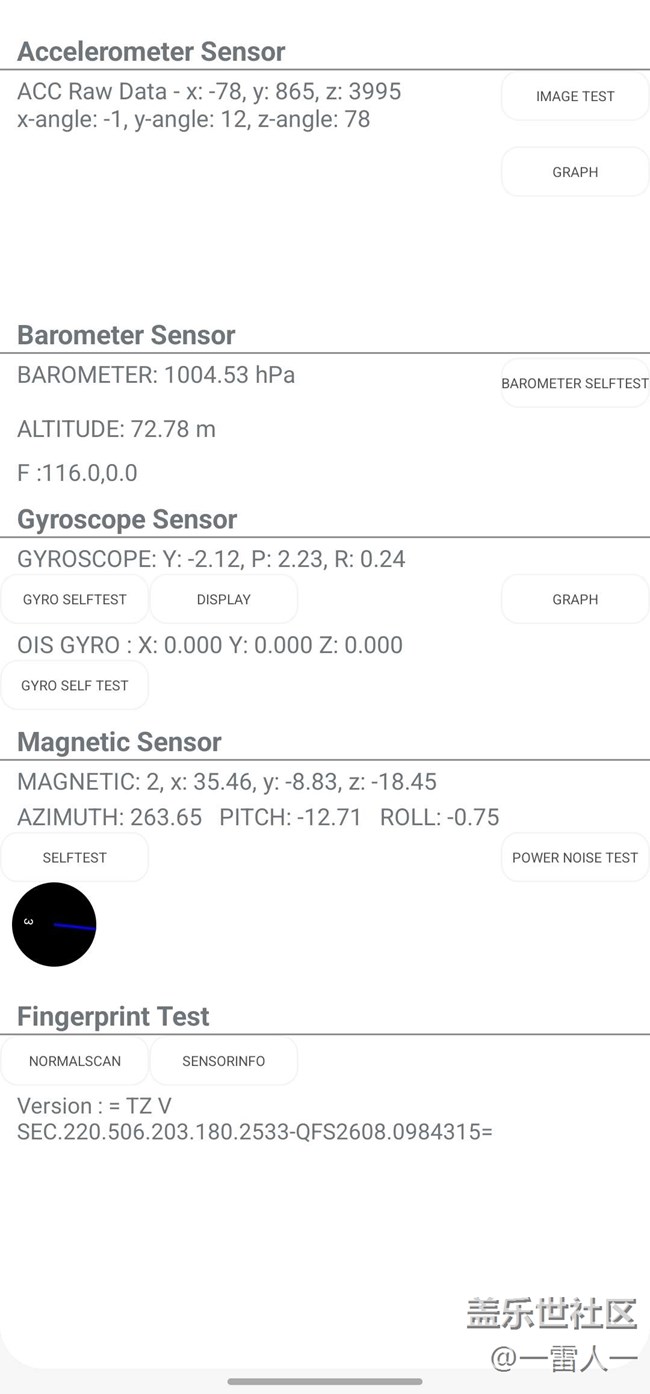Screen dimensions: 650x1394
Task: Select the fingerprint Version text
Action: pyautogui.click(x=254, y=1119)
